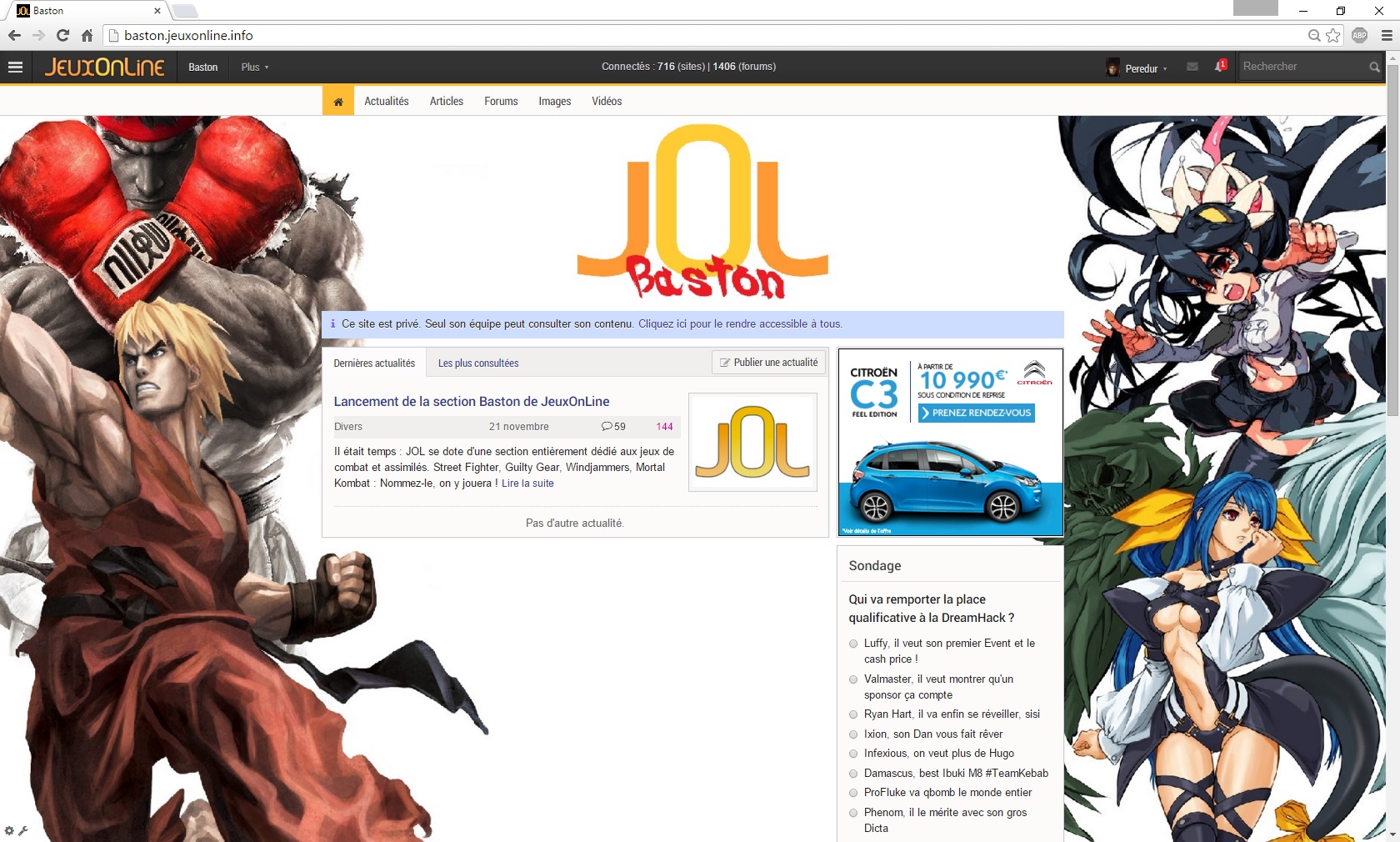The image size is (1400, 842).
Task: Click the browser forward arrow
Action: click(x=38, y=35)
